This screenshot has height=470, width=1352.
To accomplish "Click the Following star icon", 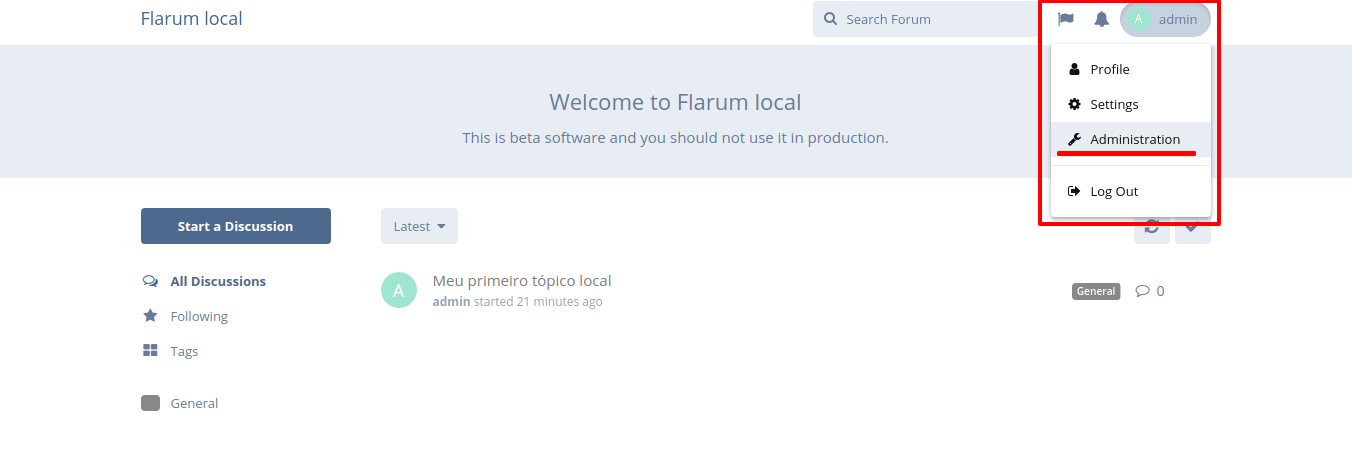I will pos(150,316).
